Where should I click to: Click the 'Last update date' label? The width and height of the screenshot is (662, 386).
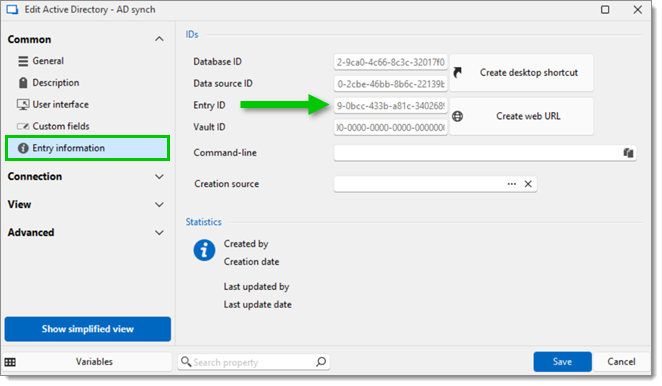pyautogui.click(x=258, y=304)
